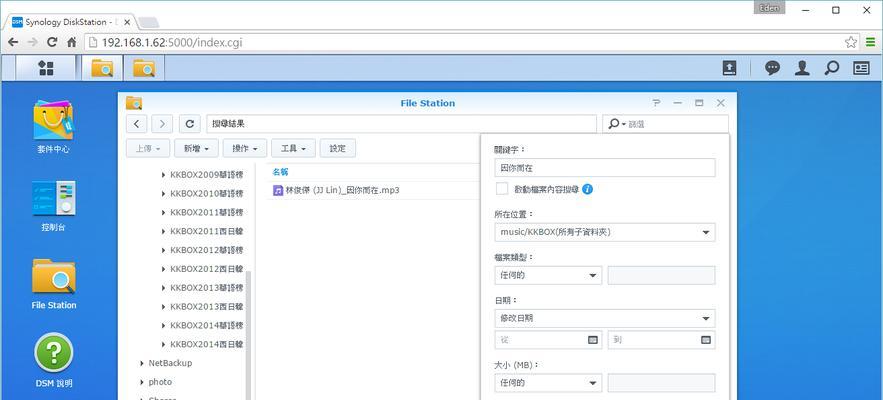Image resolution: width=883 pixels, height=400 pixels.
Task: Expand the KKBOX2009華語榜 folder
Action: 163,175
